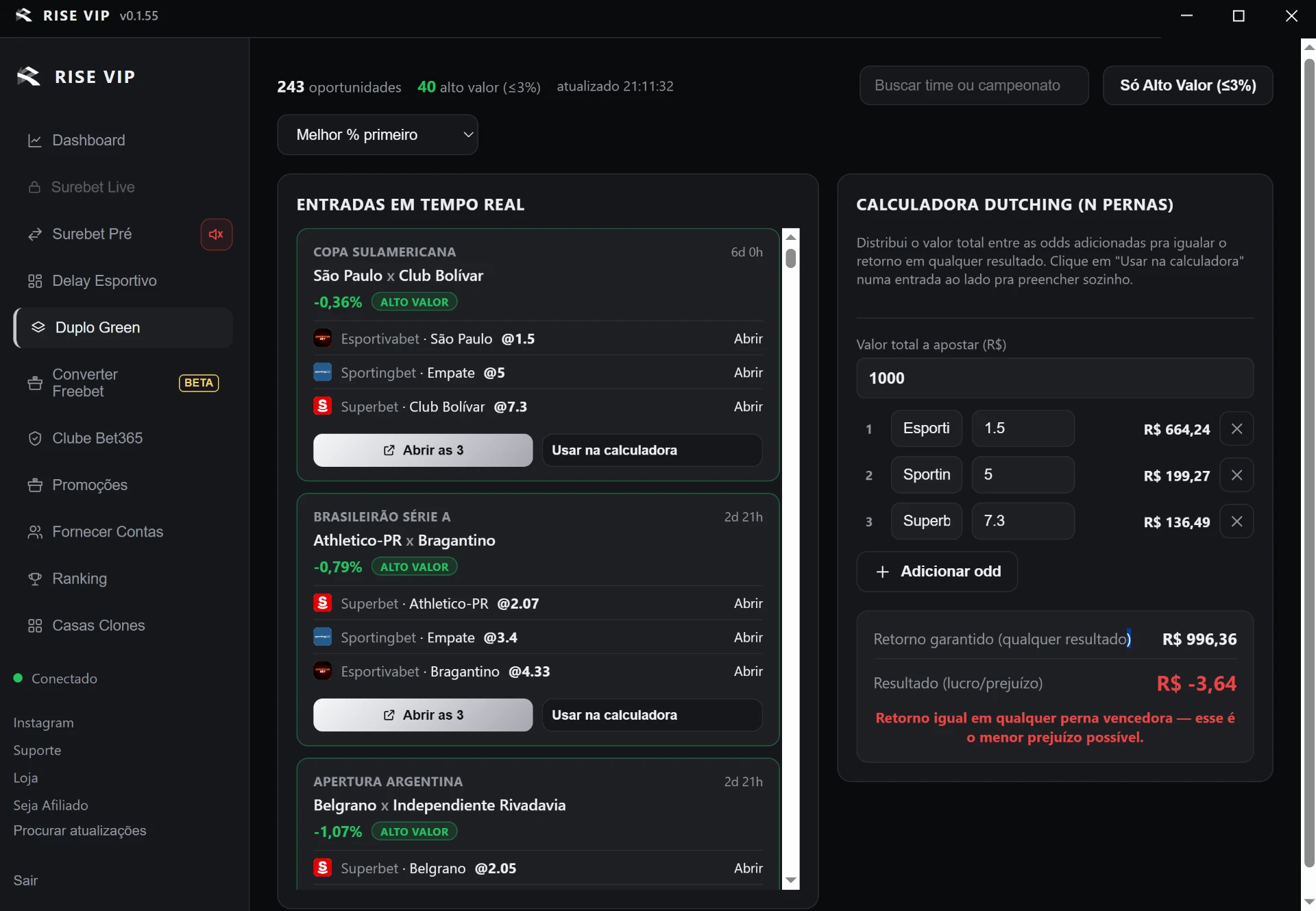Click the Sportingbet logo in Empate @3.4 row
Image resolution: width=1316 pixels, height=911 pixels.
(x=322, y=637)
